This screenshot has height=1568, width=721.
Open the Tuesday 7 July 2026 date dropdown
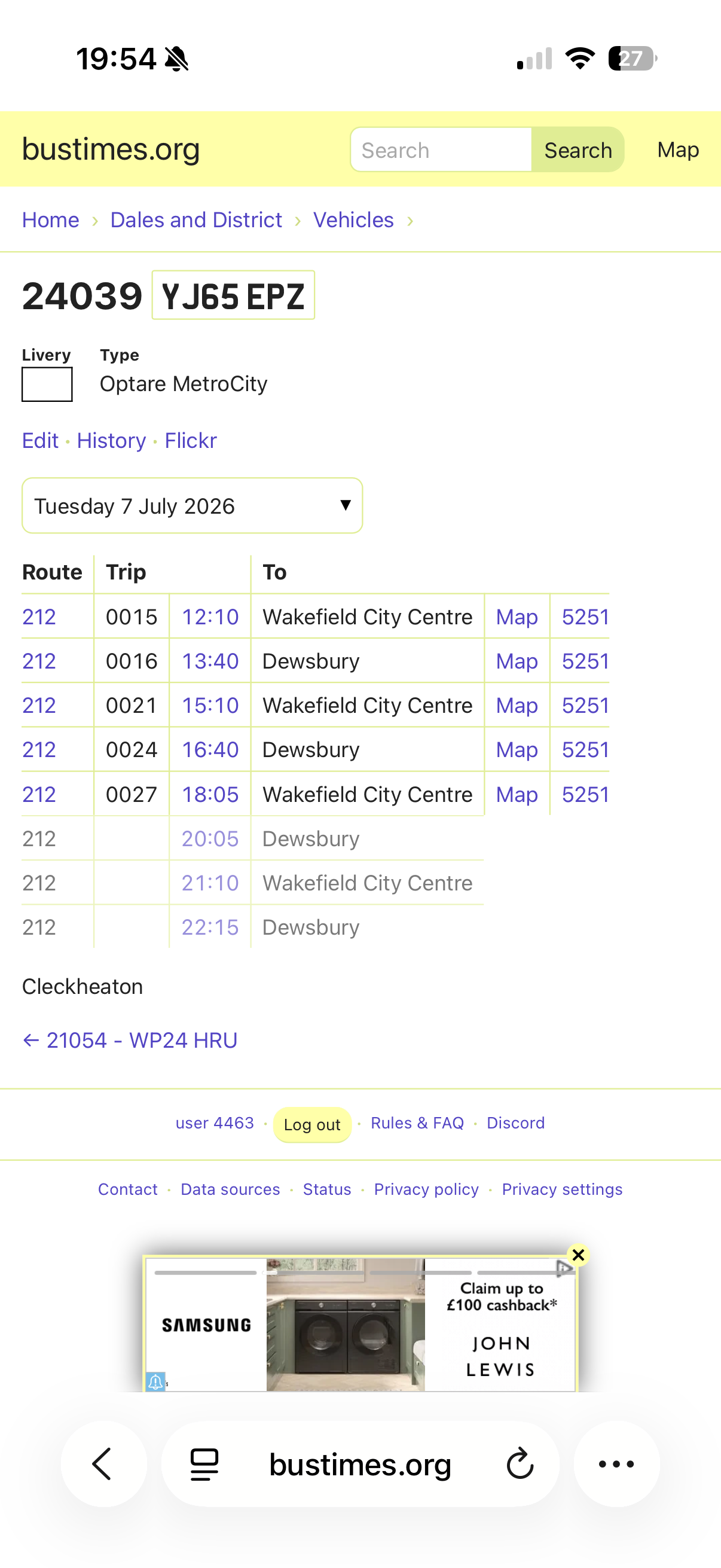(193, 506)
